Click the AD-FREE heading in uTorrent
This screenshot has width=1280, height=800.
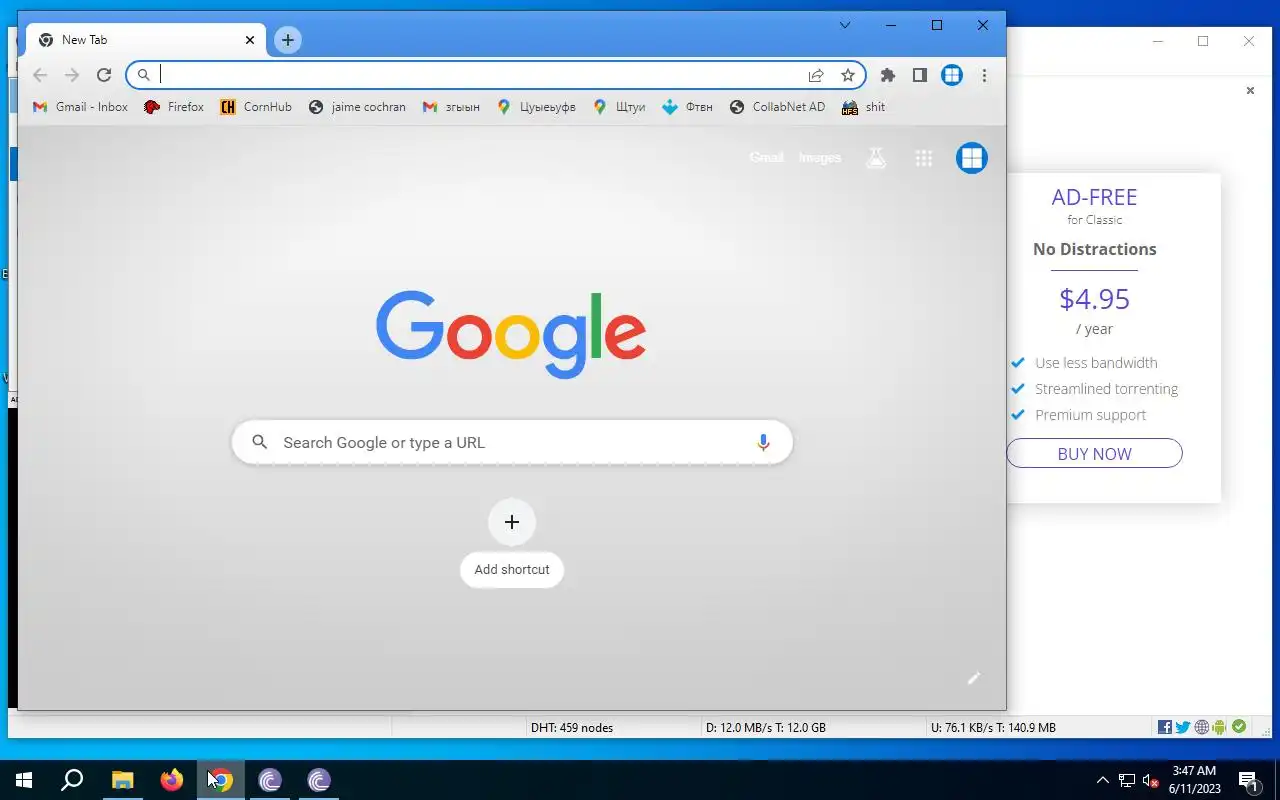1094,197
